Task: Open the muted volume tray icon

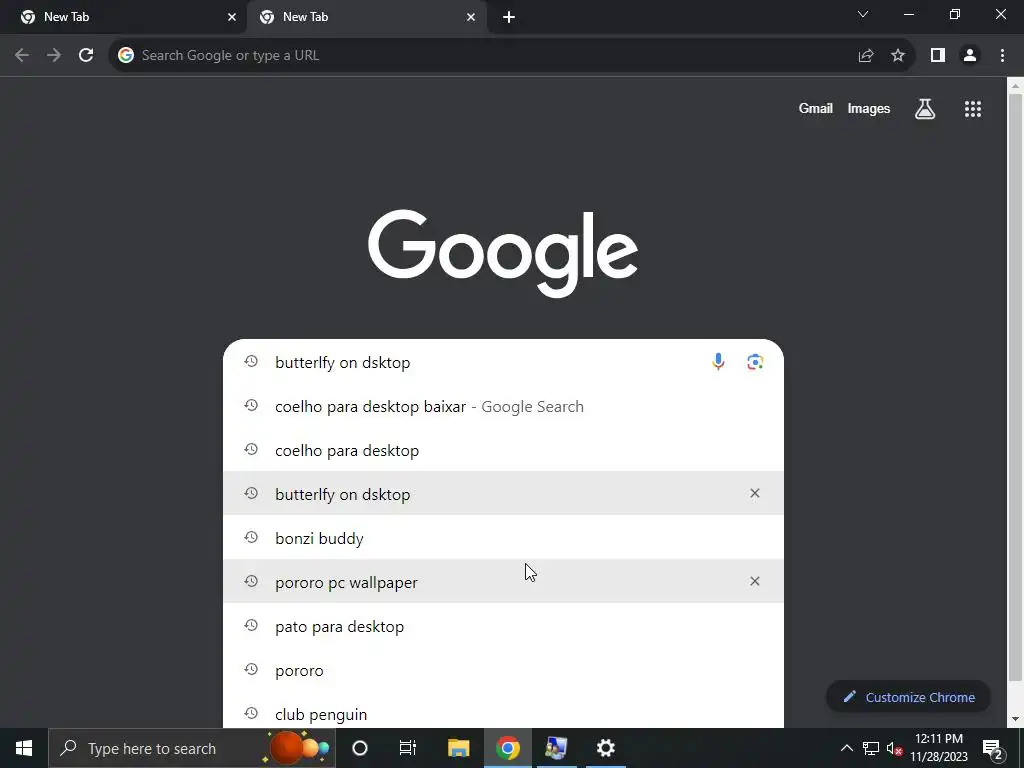Action: 895,748
